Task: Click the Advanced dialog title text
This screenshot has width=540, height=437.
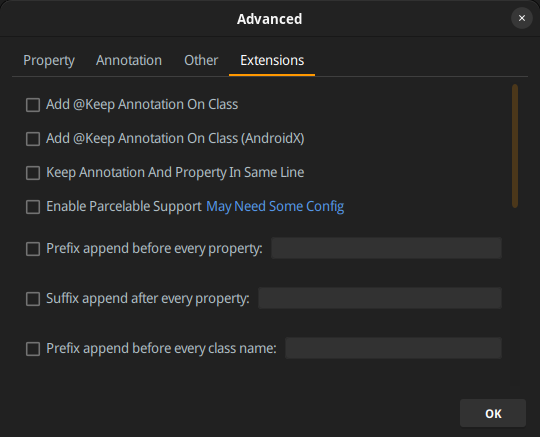Action: (269, 19)
